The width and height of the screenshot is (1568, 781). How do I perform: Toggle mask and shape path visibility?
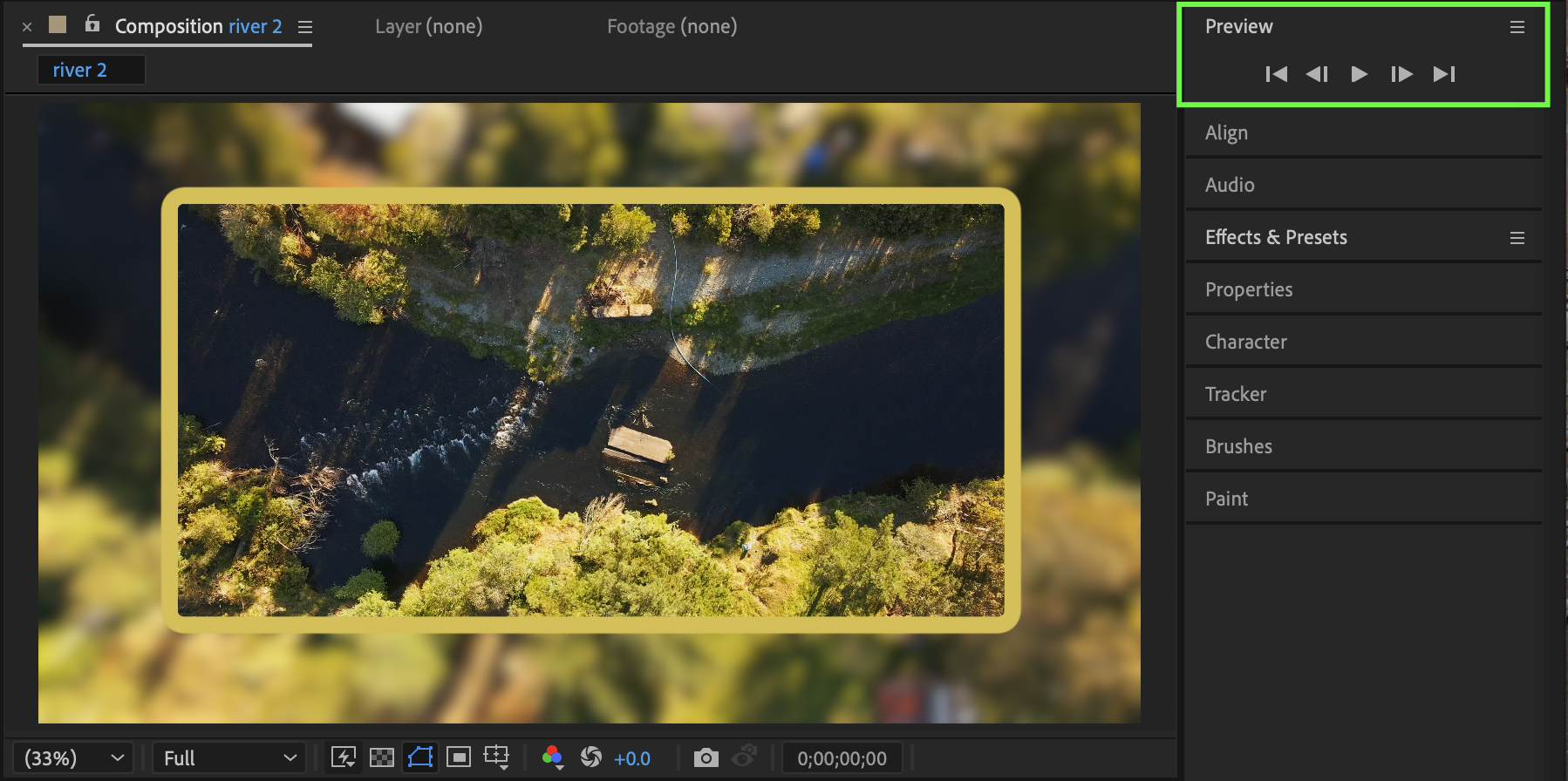420,757
